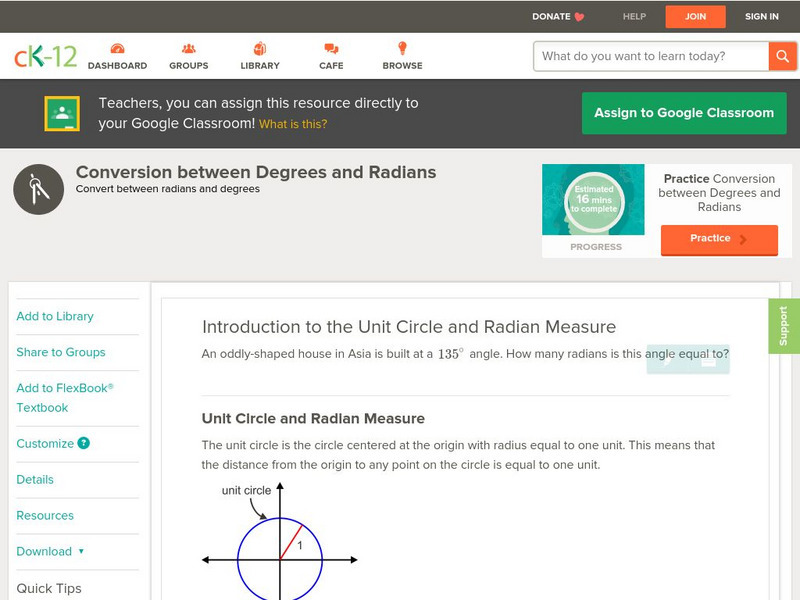The width and height of the screenshot is (800, 600).
Task: Click Assign to Google Classroom
Action: coord(684,113)
